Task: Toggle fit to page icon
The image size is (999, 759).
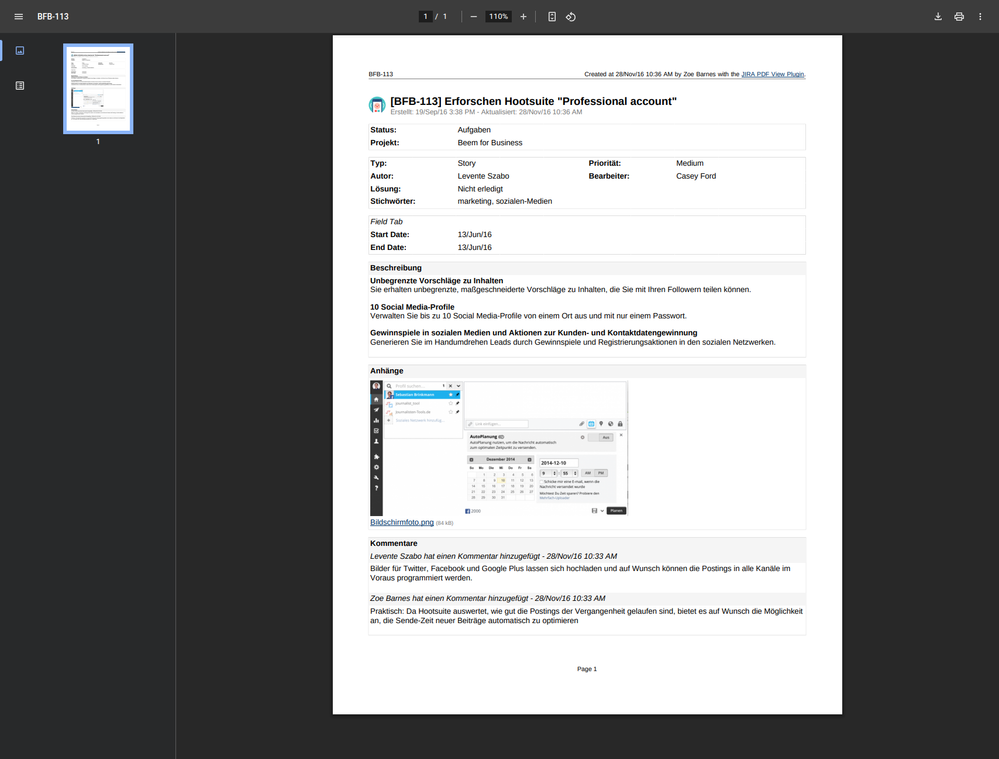Action: 552,17
